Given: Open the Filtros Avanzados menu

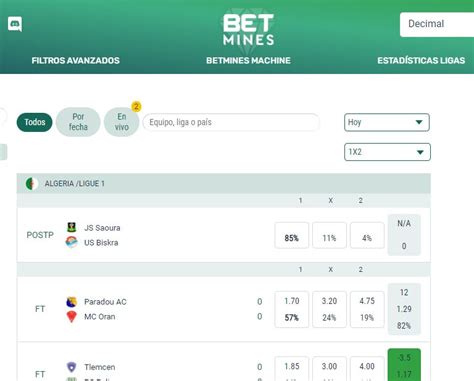Looking at the screenshot, I should point(76,60).
